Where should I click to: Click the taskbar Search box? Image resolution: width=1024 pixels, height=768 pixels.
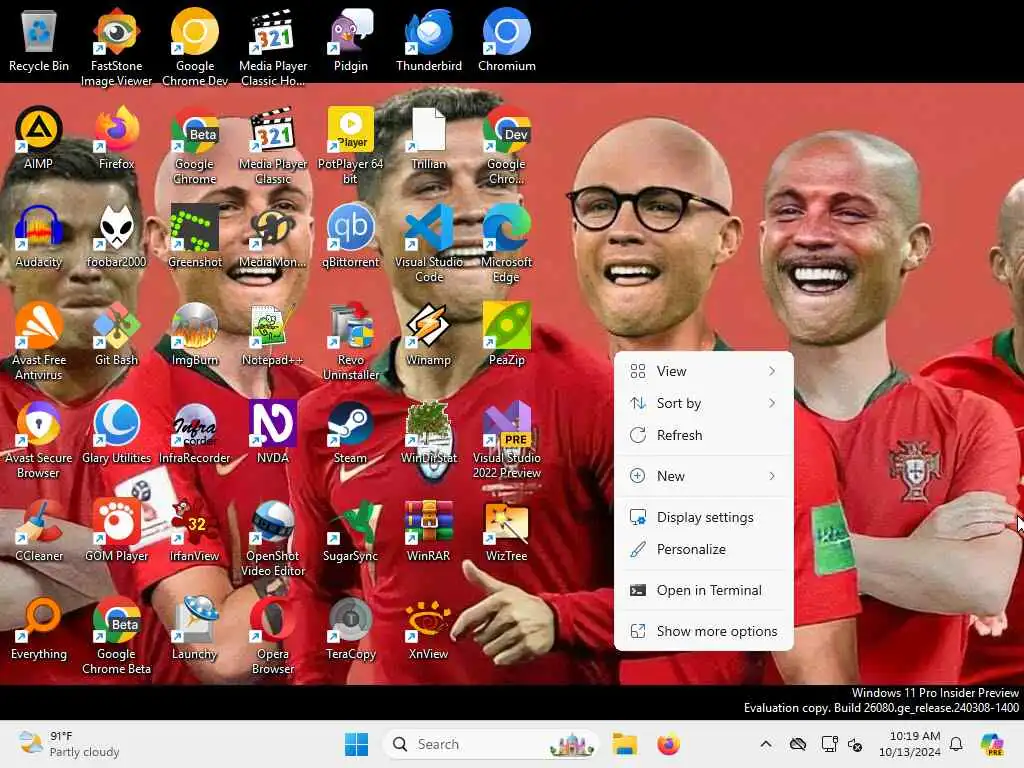(490, 744)
